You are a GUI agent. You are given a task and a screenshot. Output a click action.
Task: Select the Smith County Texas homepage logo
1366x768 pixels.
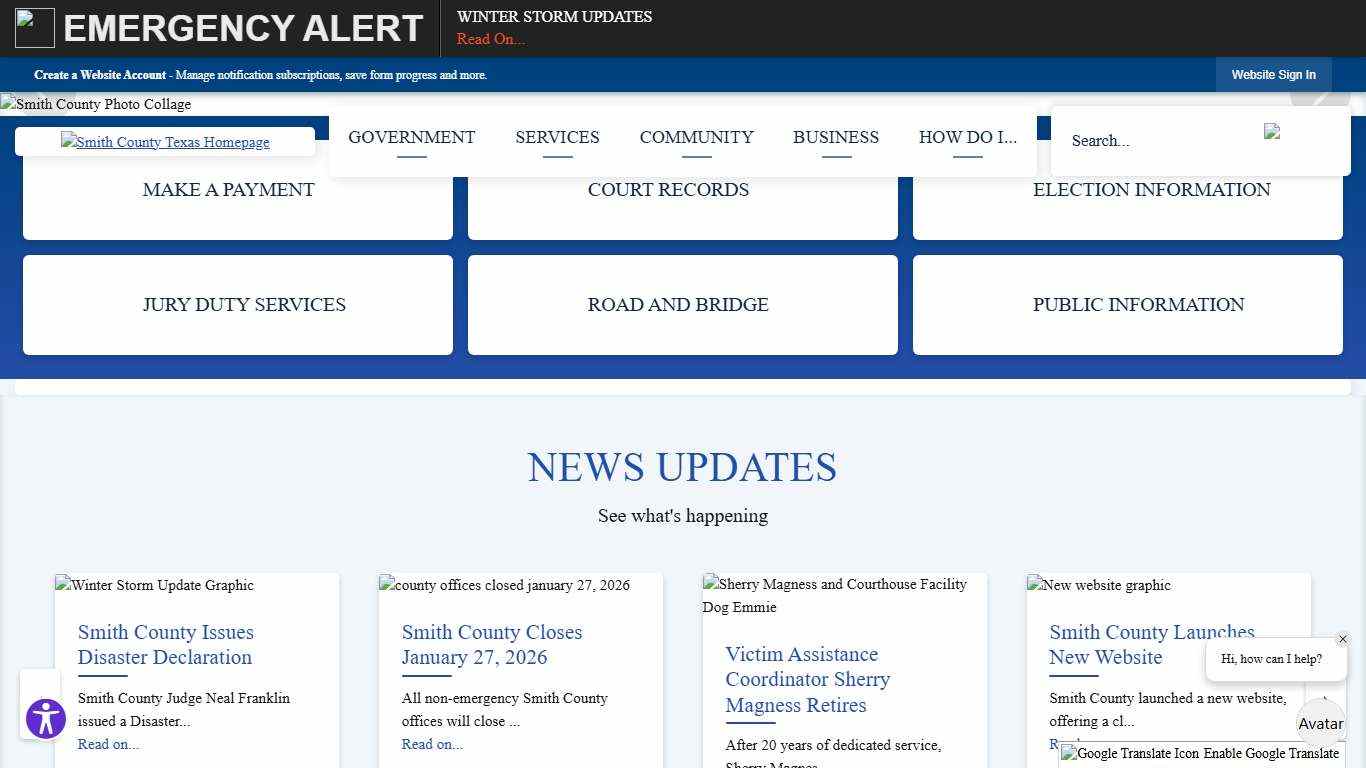point(165,141)
